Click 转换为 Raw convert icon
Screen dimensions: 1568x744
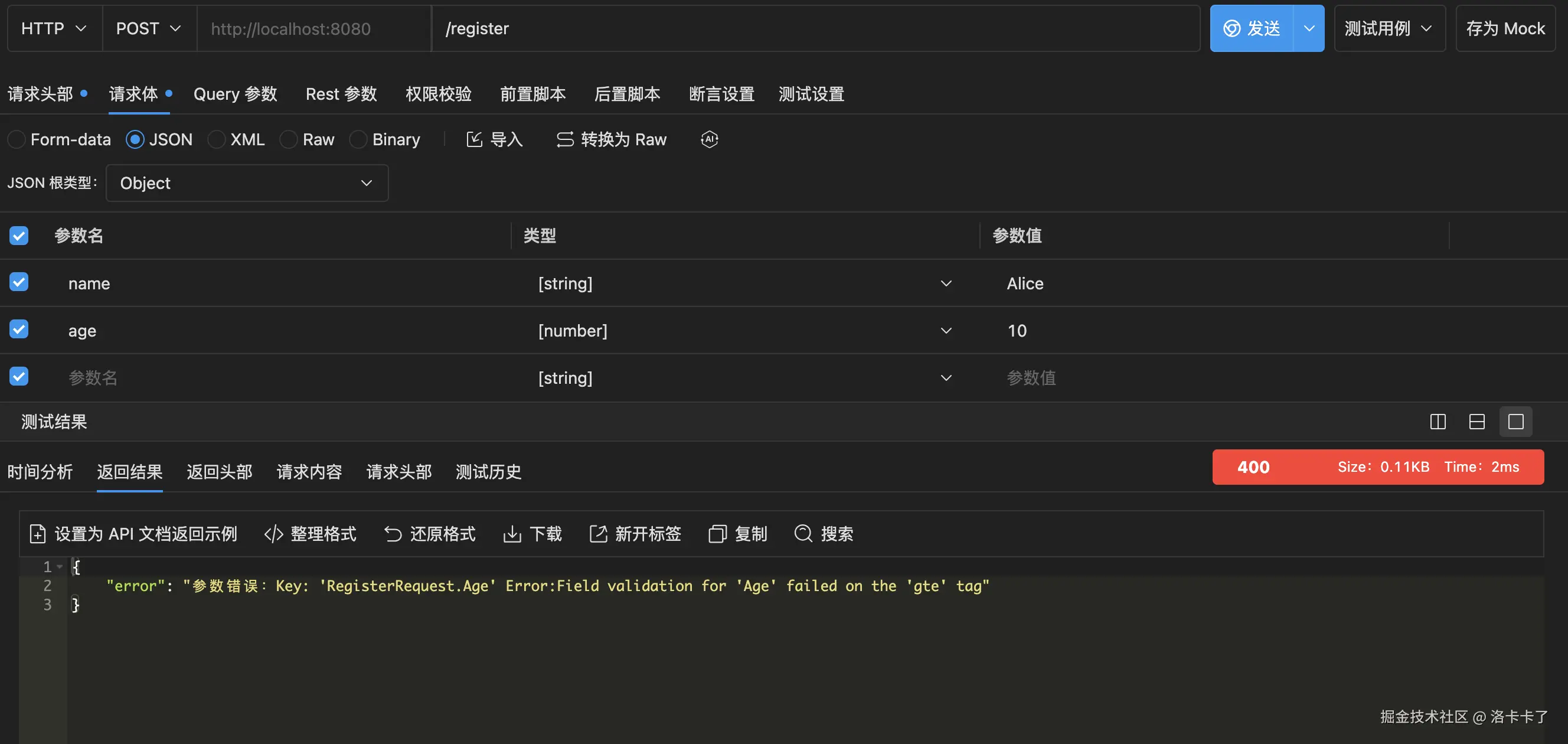point(565,139)
